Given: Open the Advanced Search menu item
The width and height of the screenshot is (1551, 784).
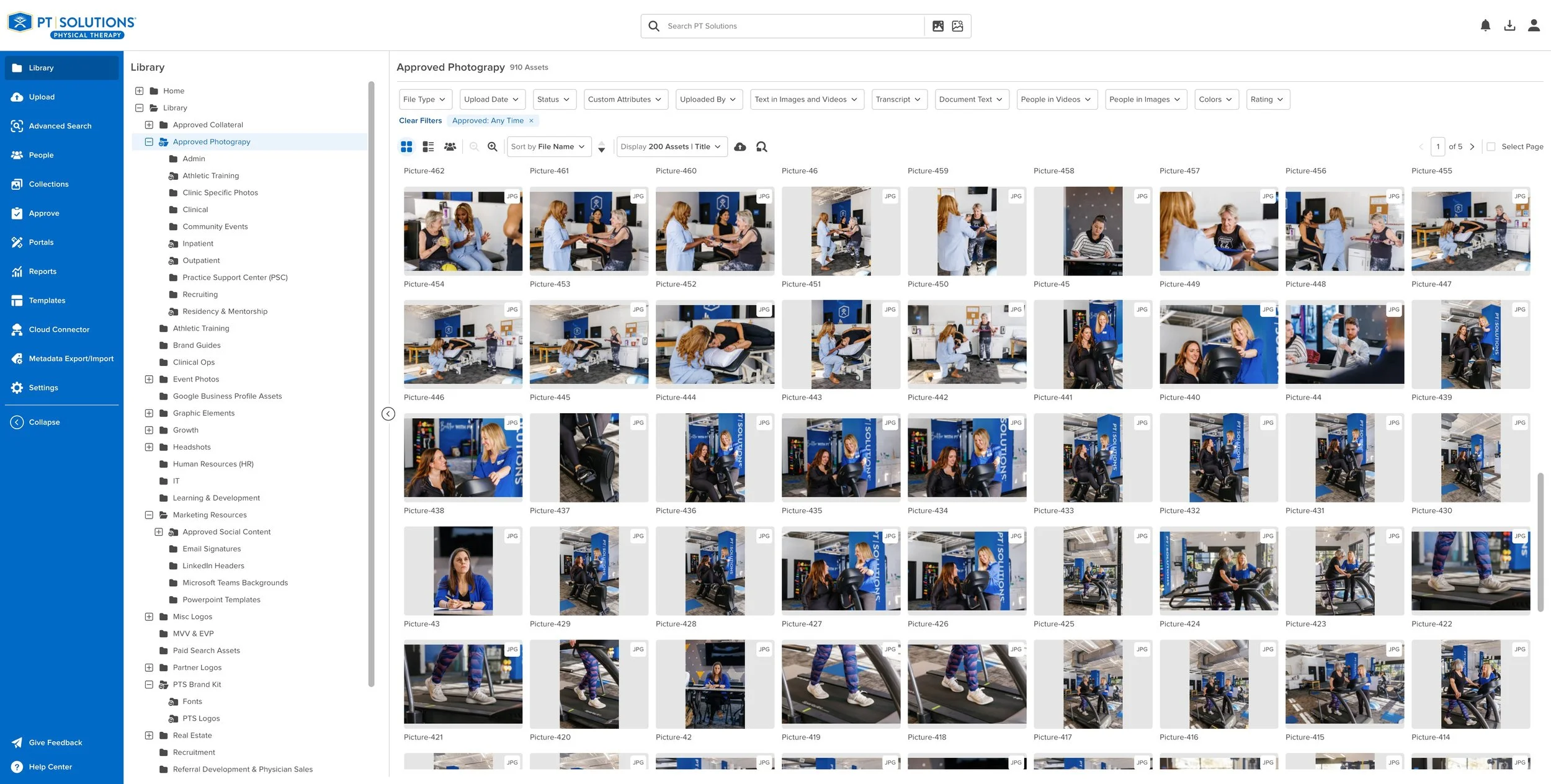Looking at the screenshot, I should pyautogui.click(x=60, y=126).
